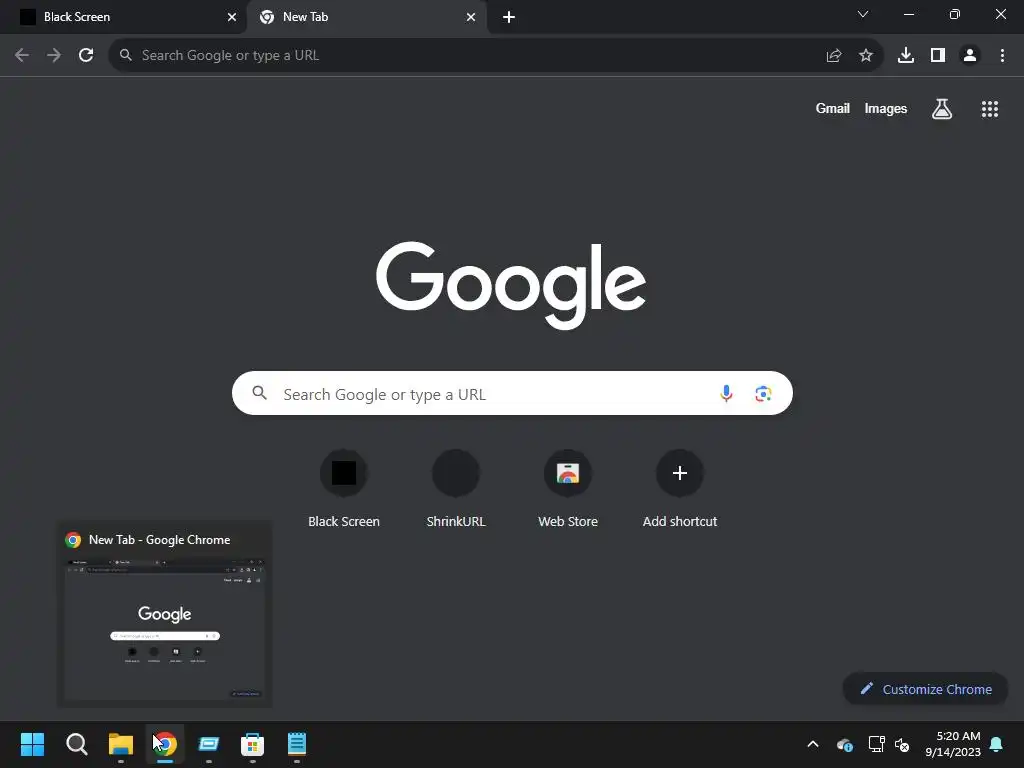Open the Chrome three-dot menu
The image size is (1024, 768).
click(x=1002, y=55)
